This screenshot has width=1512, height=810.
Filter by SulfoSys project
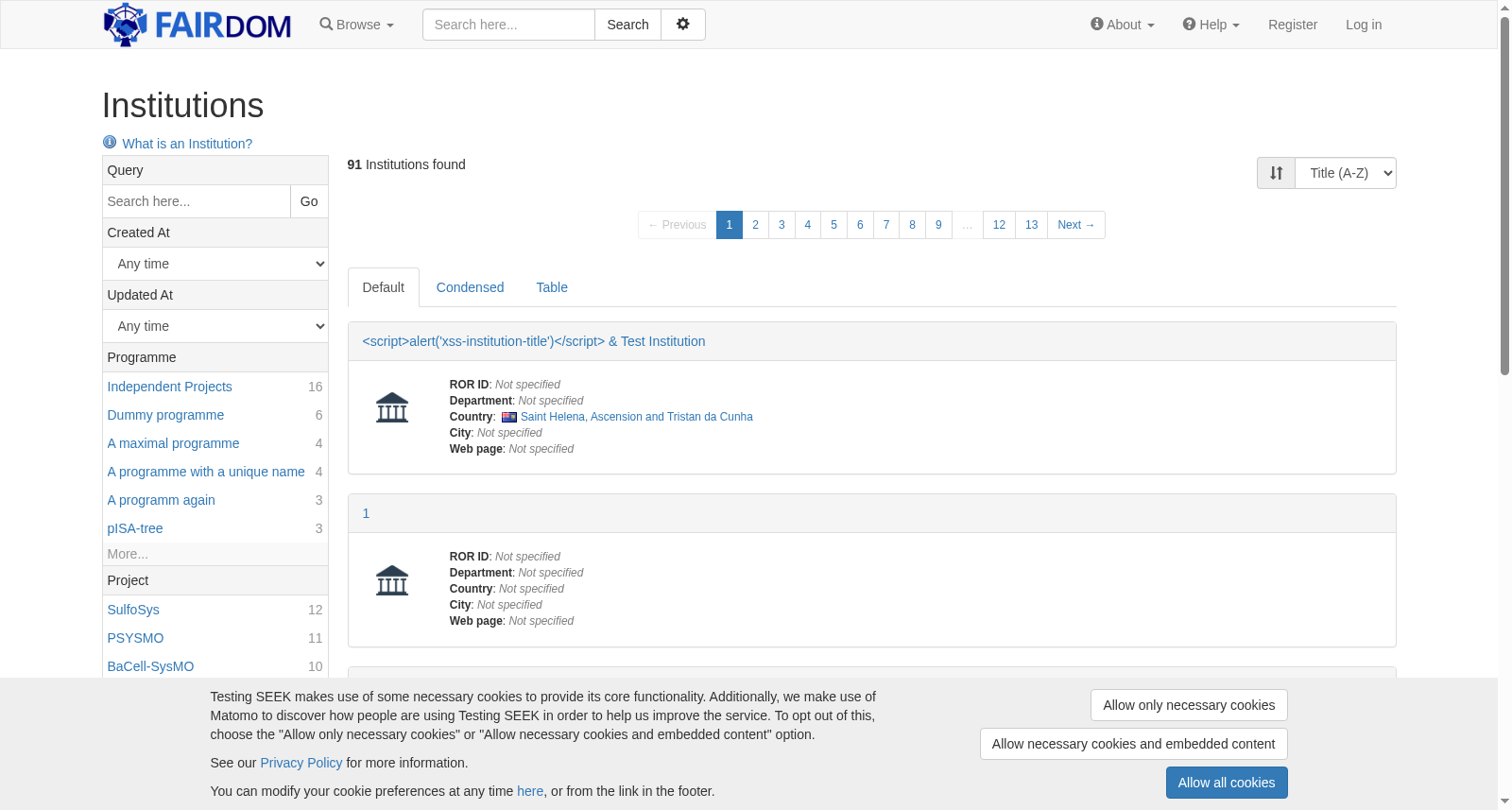pos(133,610)
